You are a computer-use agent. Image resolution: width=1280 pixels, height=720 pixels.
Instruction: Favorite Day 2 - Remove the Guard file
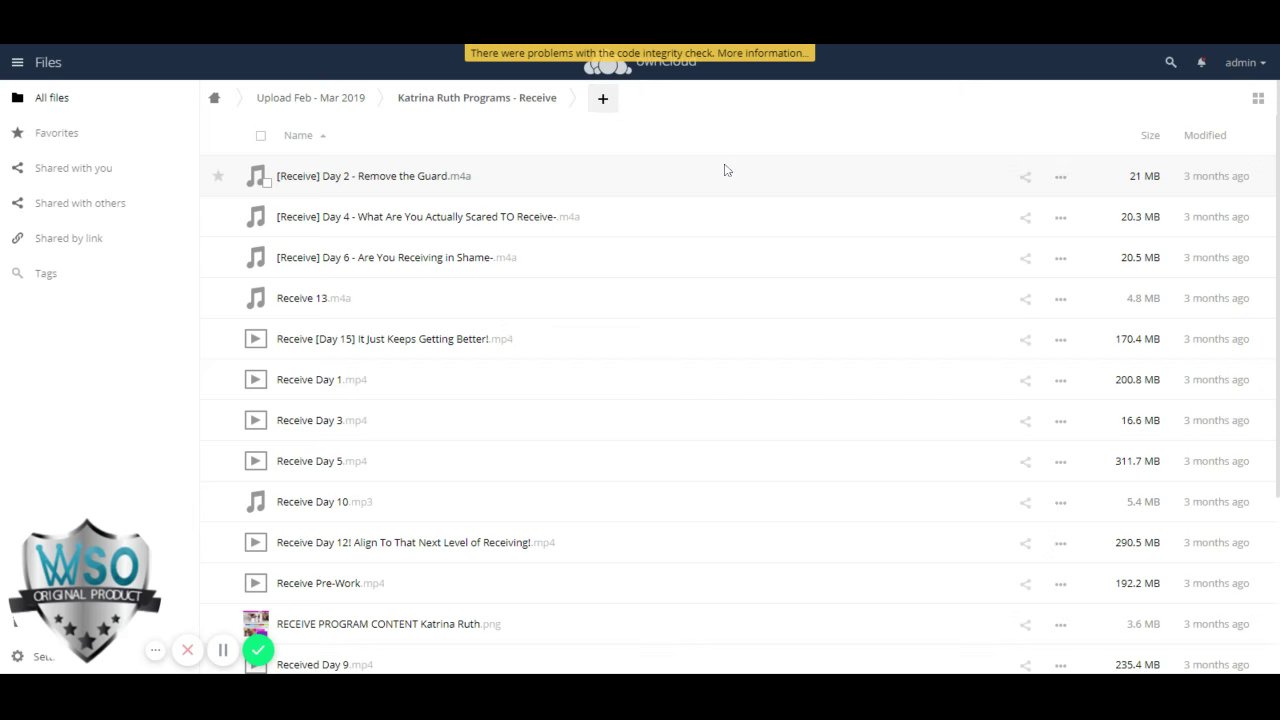click(x=218, y=176)
